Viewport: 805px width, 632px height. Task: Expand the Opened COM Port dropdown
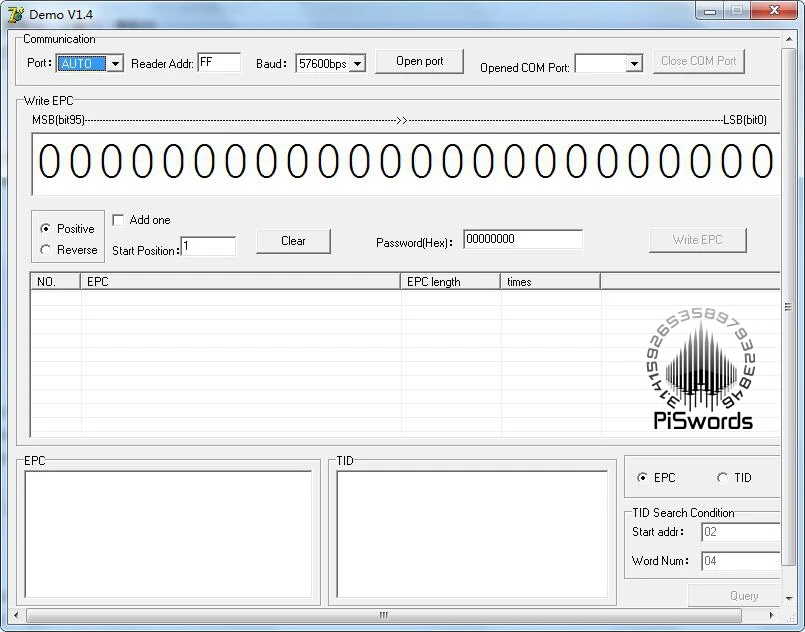635,64
